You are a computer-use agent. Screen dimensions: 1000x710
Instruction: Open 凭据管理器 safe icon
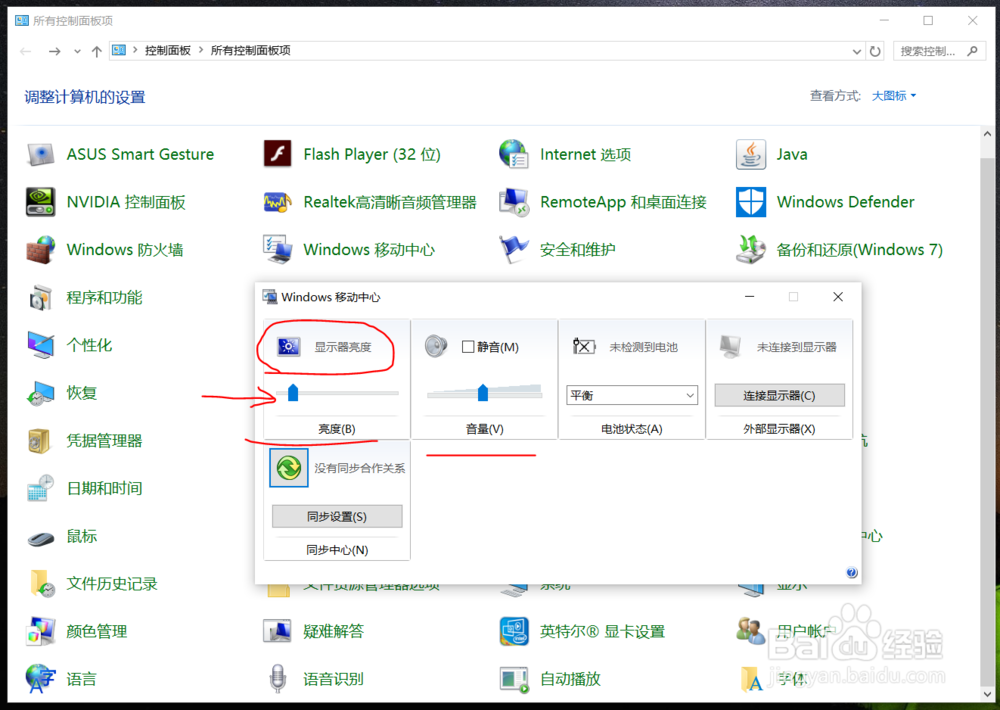coord(41,441)
